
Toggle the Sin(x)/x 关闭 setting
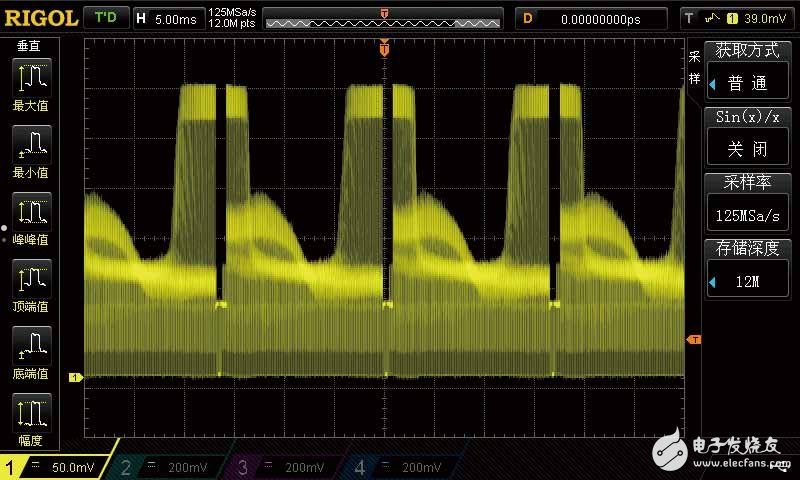(x=745, y=137)
